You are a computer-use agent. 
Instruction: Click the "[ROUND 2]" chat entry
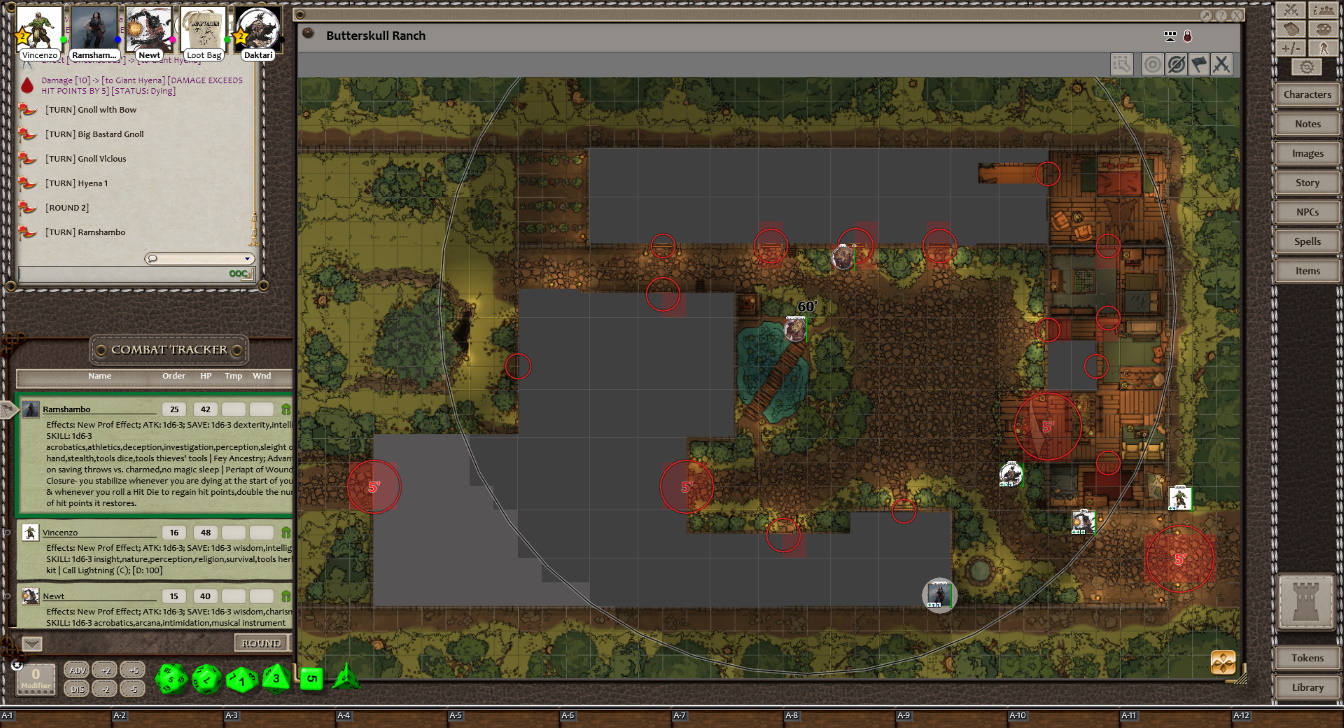tap(67, 208)
